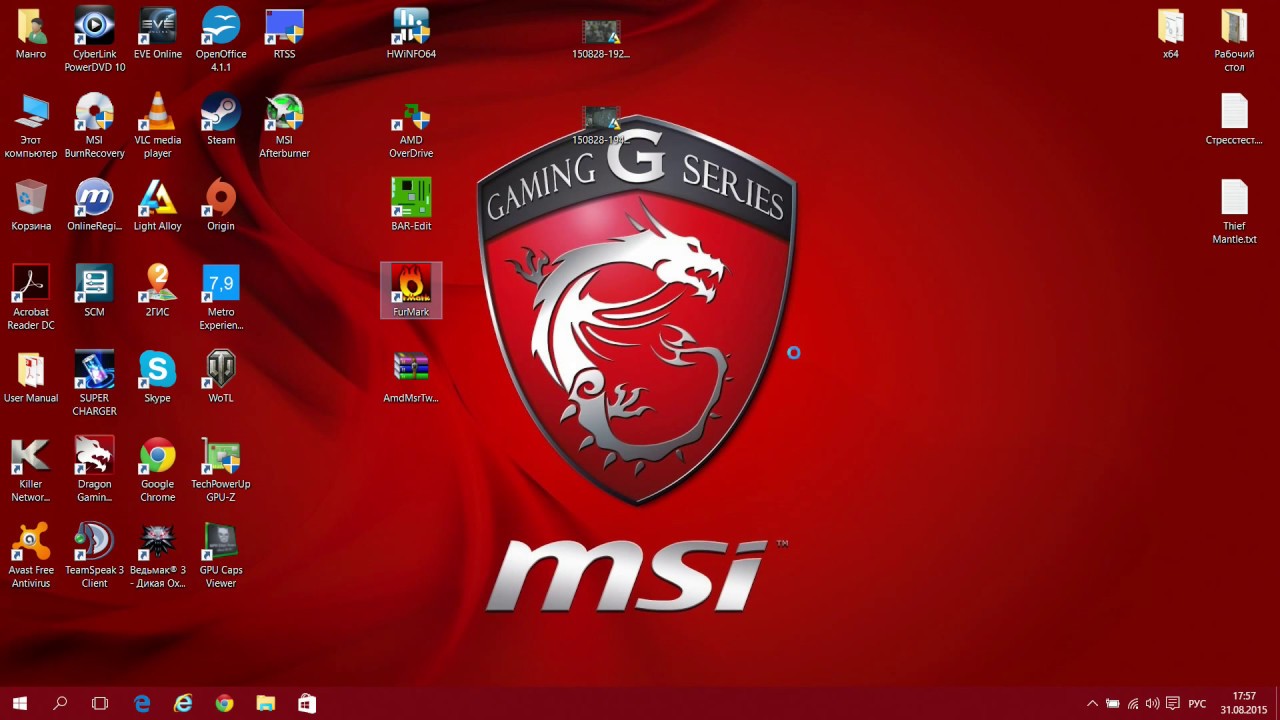
Task: Open the Манго desktop folder
Action: [31, 34]
